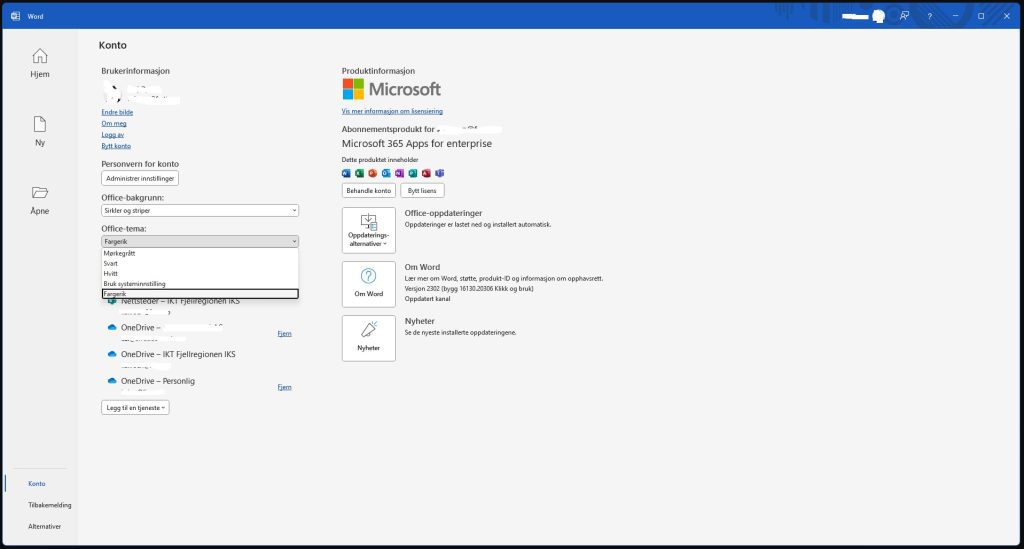Click the Brukerinformasjon heading
The image size is (1024, 549).
[x=135, y=71]
